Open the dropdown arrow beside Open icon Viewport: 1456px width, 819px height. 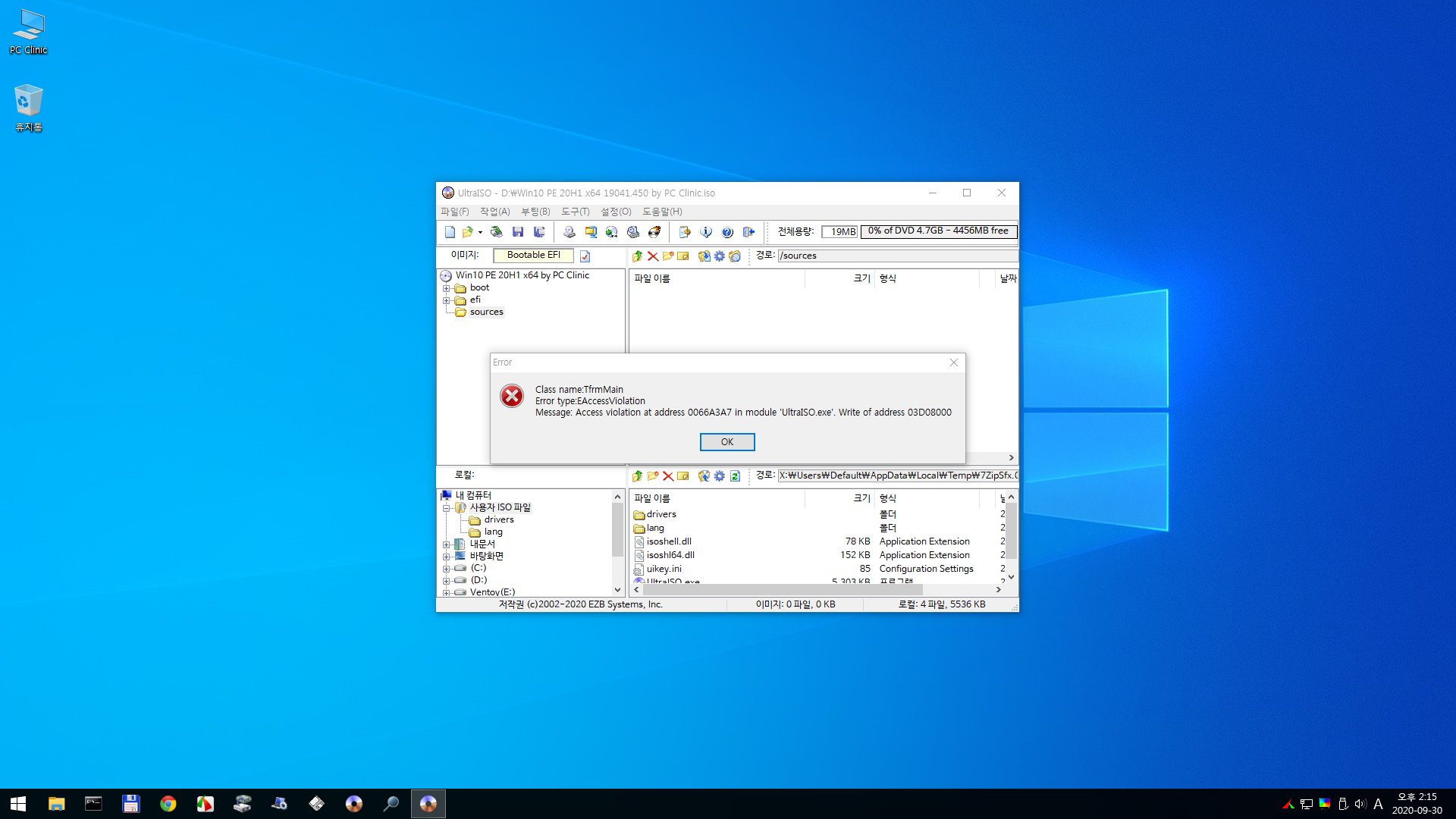pos(480,232)
